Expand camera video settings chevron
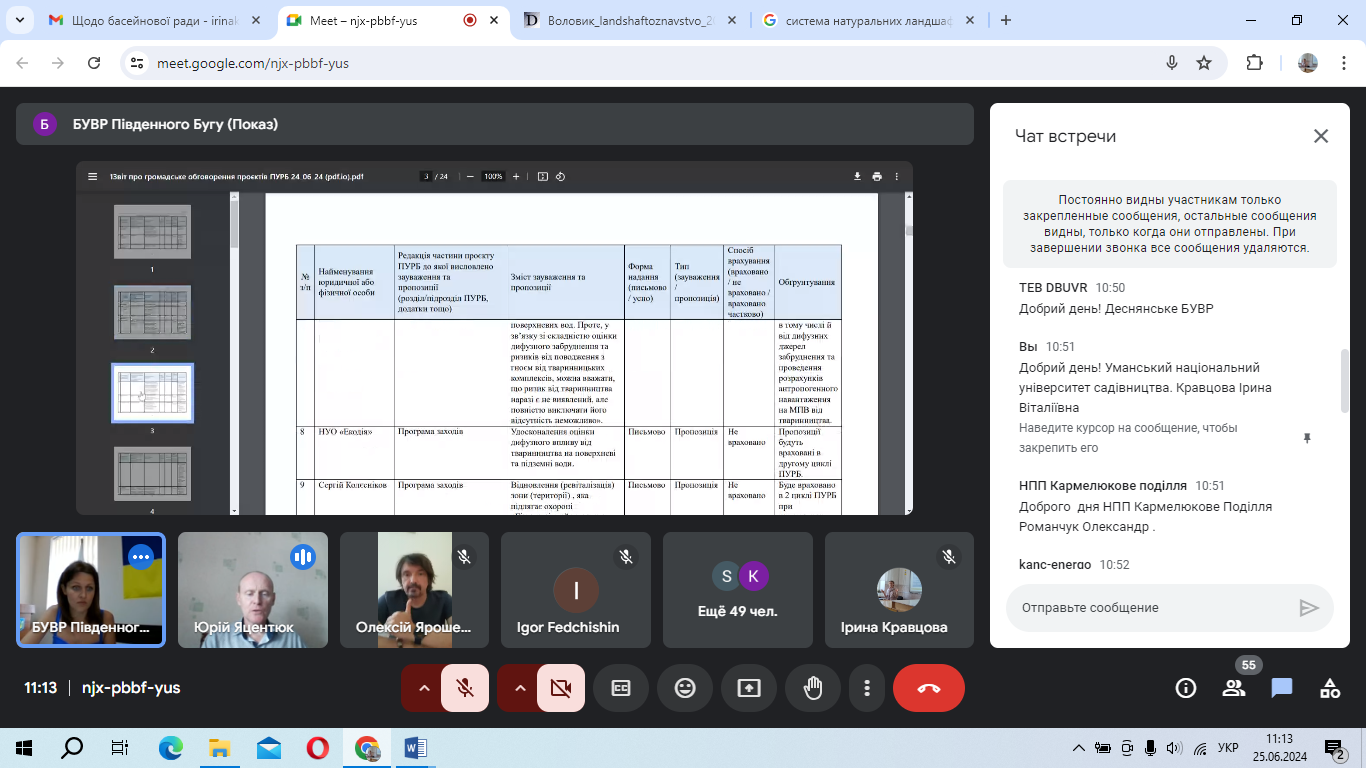Screen dimensions: 1366x768 tap(519, 688)
